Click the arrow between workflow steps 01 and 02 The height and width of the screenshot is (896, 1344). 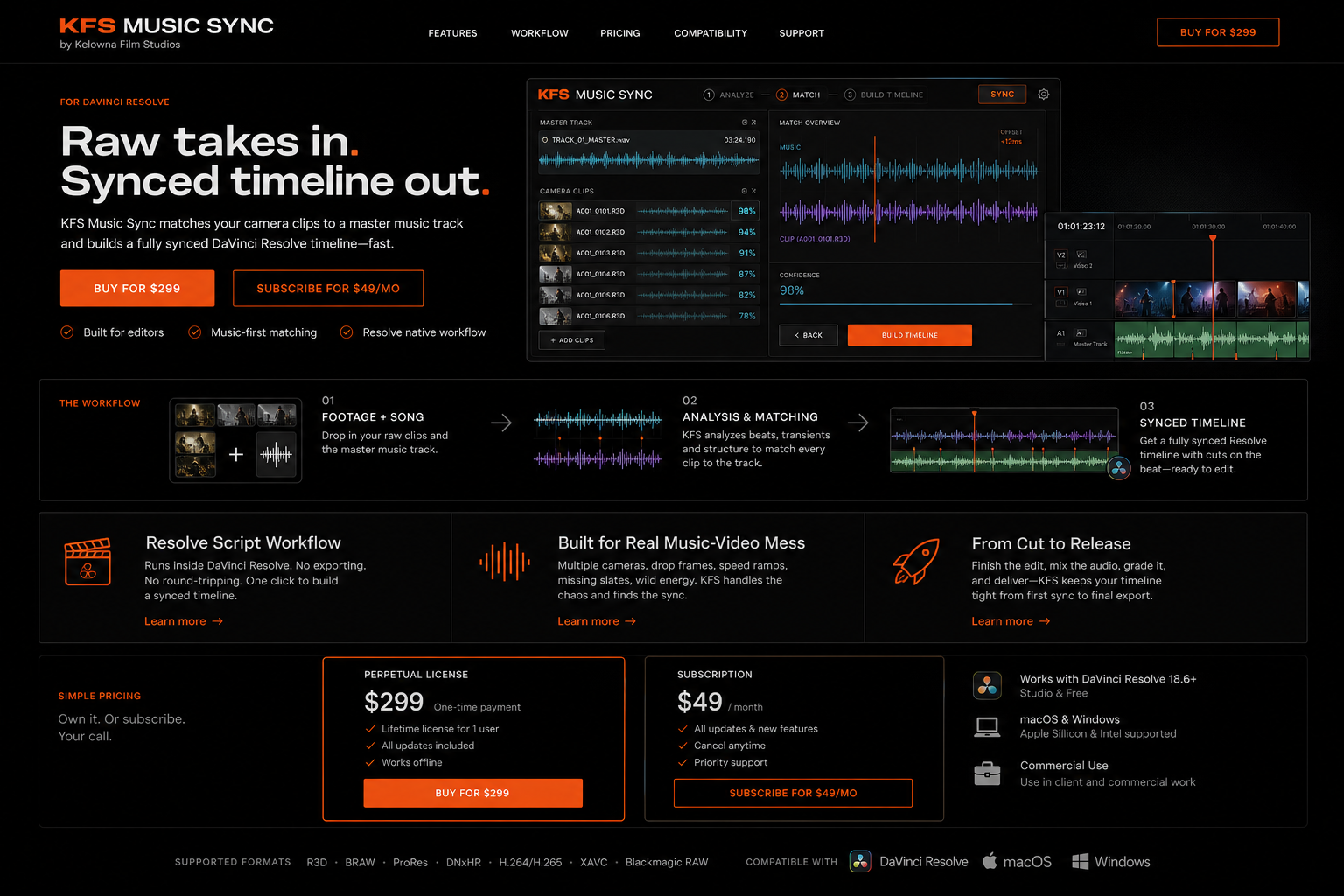[501, 423]
